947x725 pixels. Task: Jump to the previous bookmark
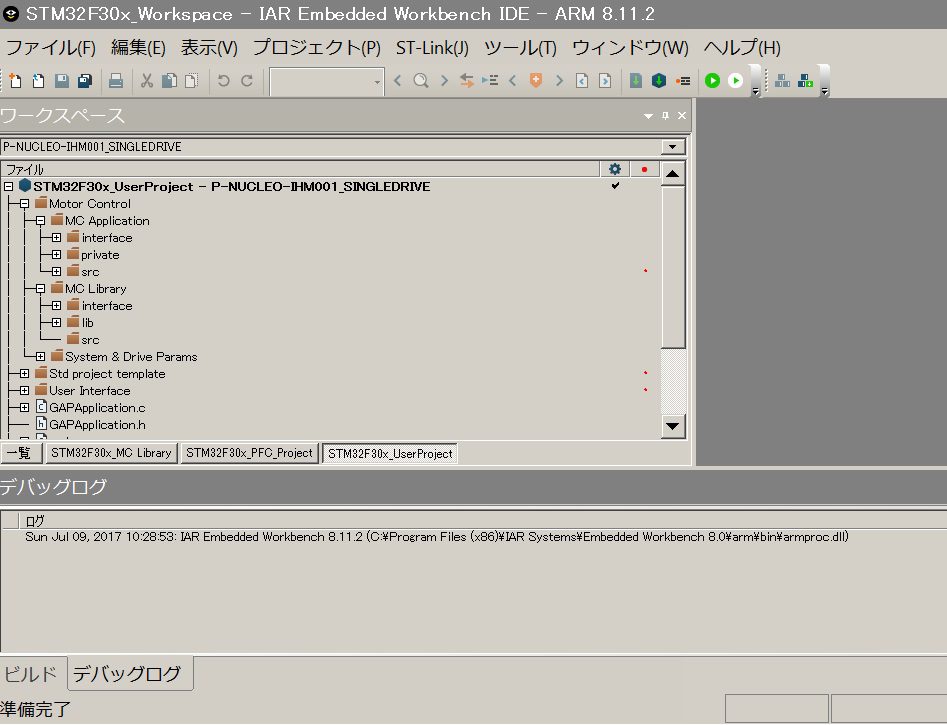click(x=513, y=80)
